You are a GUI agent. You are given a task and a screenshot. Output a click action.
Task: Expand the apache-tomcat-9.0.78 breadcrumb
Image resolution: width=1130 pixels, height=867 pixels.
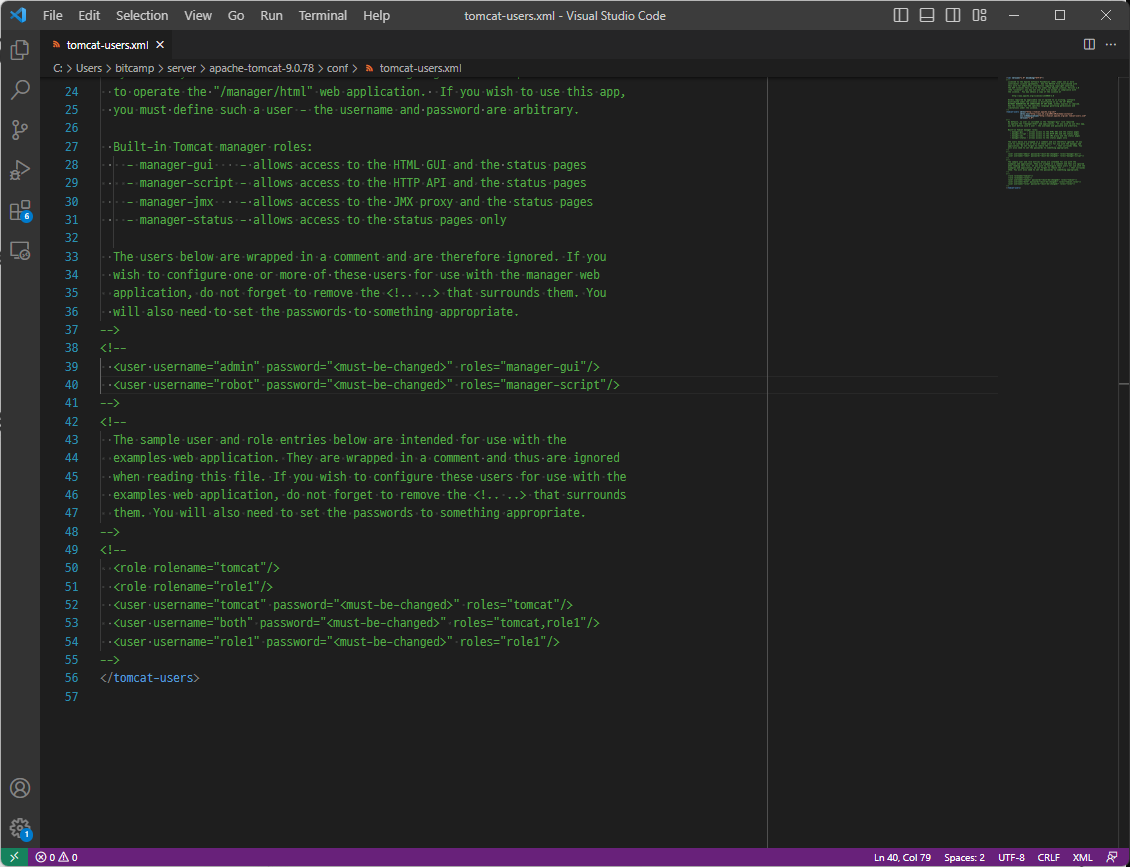point(262,68)
